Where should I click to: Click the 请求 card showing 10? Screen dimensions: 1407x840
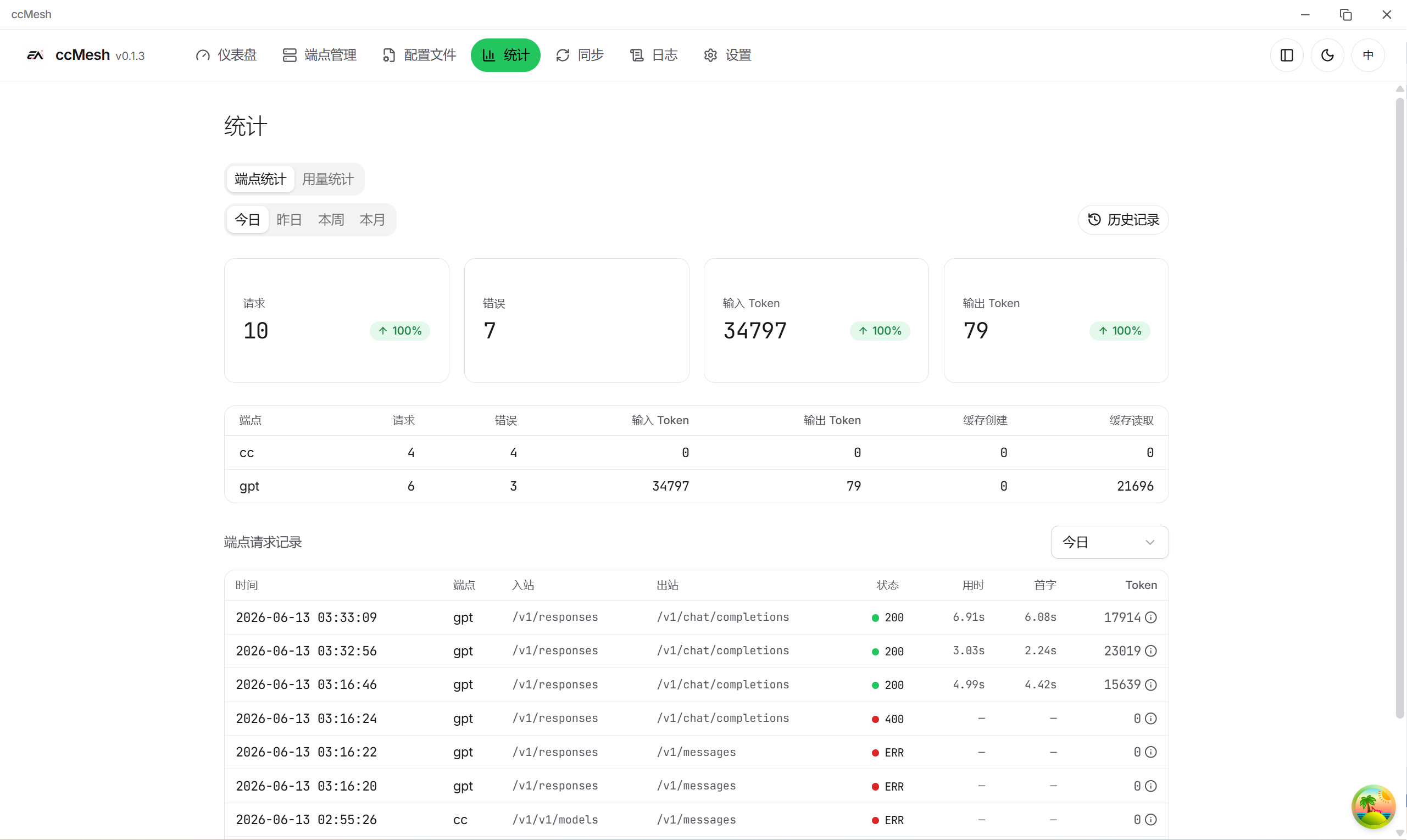(336, 320)
